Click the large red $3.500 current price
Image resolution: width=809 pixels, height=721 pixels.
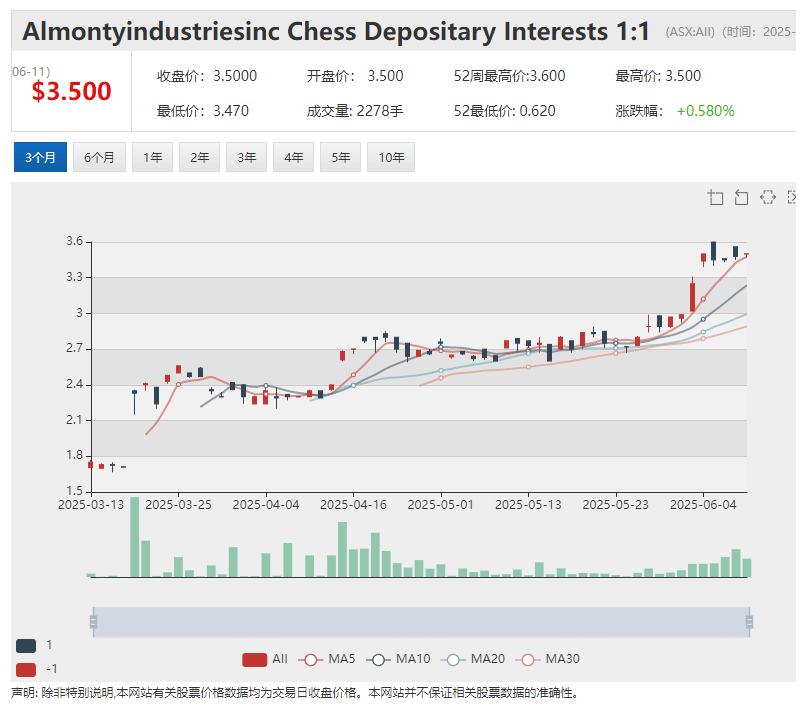point(71,91)
